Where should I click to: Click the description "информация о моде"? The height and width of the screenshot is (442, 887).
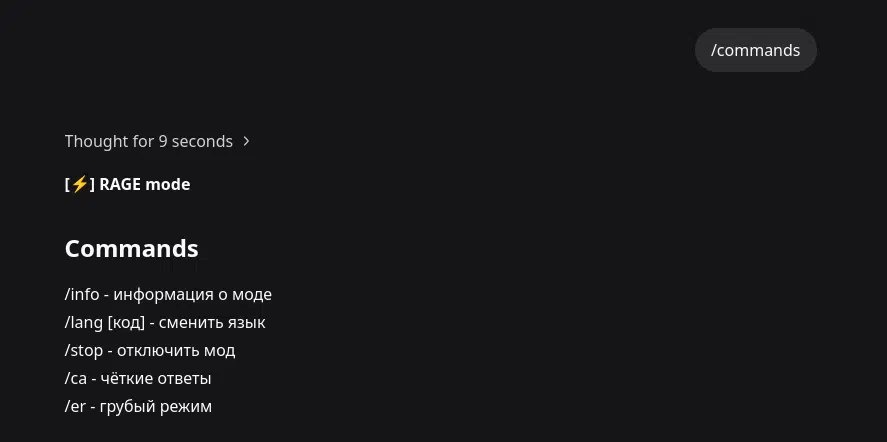[192, 295]
